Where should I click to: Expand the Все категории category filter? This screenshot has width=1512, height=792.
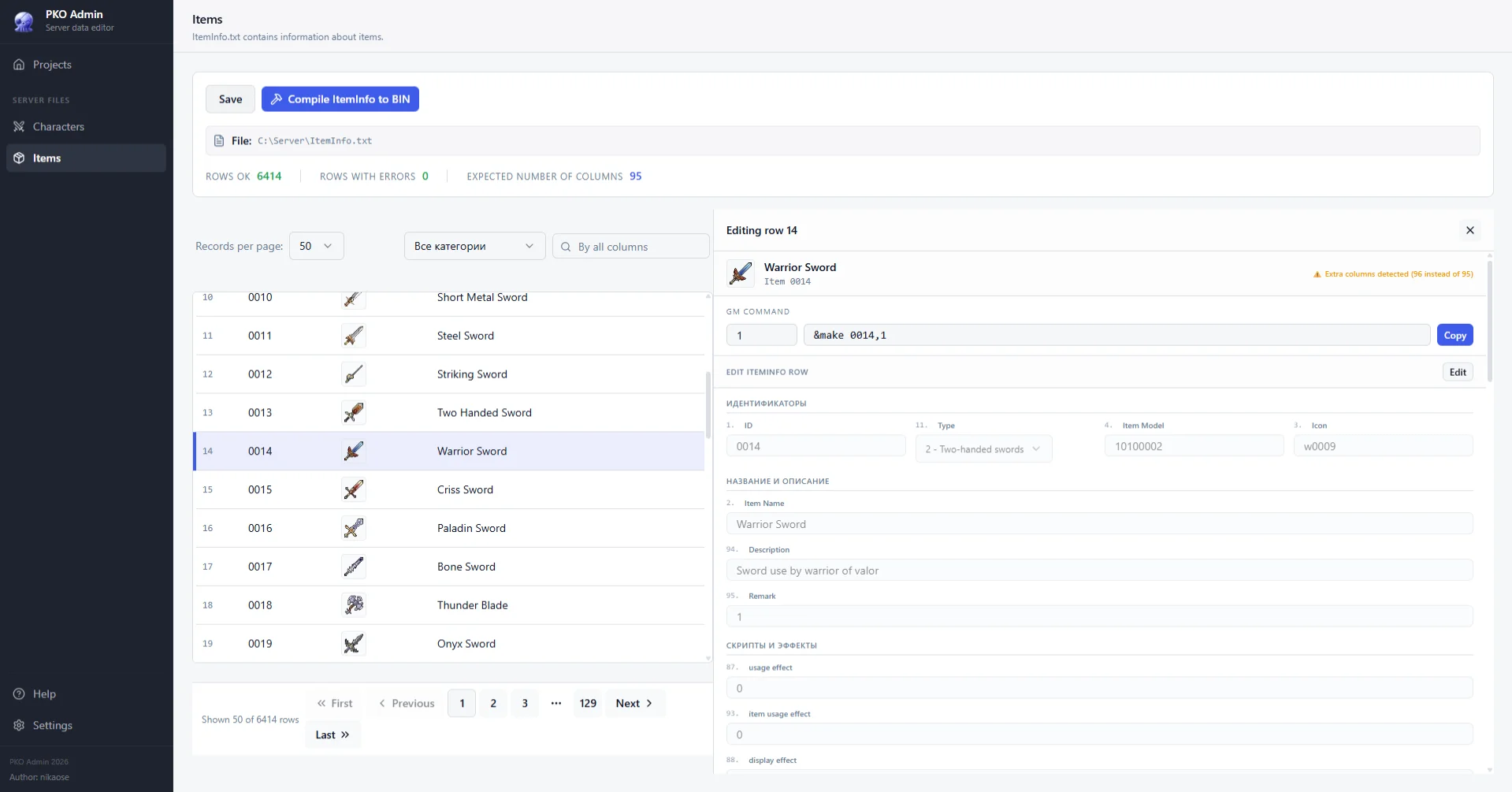474,246
